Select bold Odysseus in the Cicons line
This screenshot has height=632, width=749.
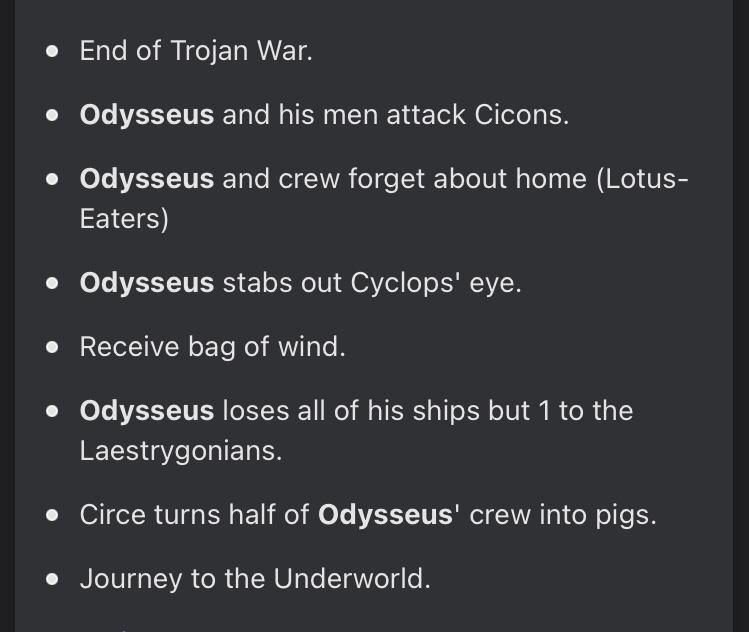coord(147,116)
